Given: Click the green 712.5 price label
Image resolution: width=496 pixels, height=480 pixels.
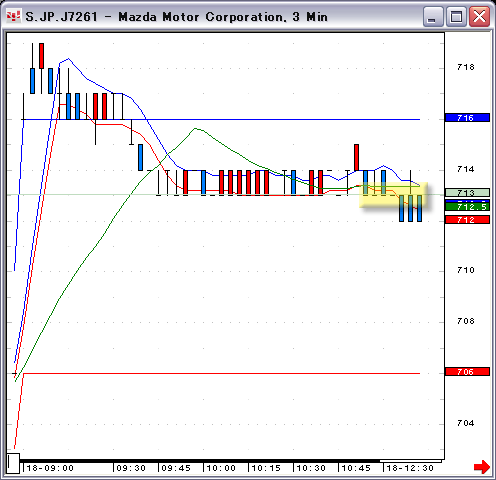Looking at the screenshot, I should (x=467, y=207).
